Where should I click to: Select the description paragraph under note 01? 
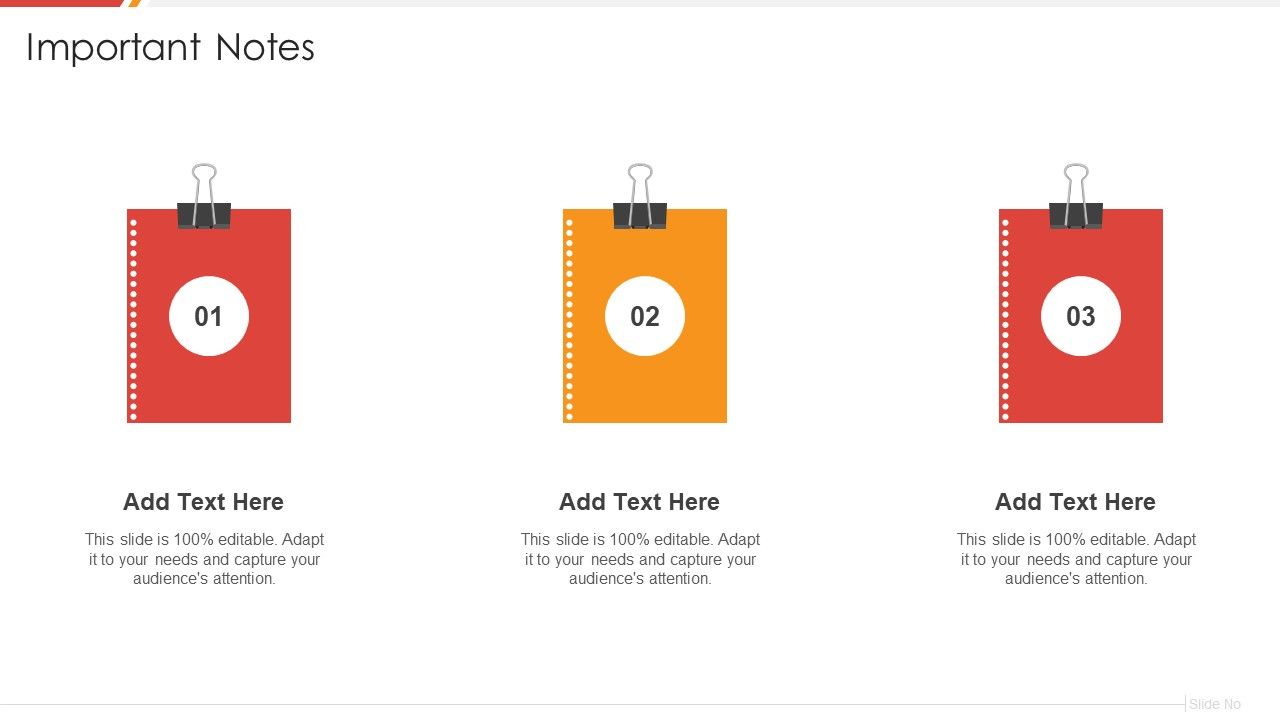tap(204, 559)
